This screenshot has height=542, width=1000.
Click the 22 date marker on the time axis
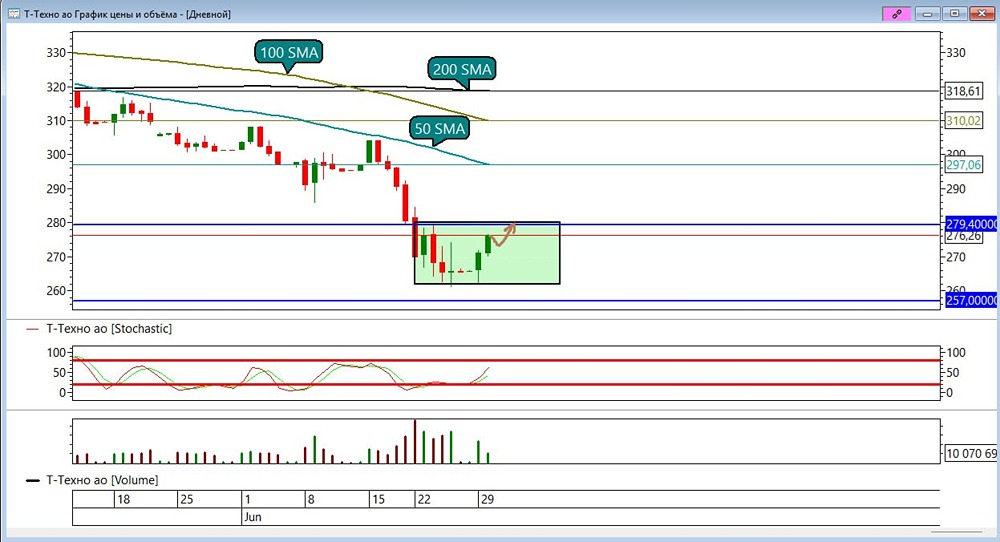(423, 499)
